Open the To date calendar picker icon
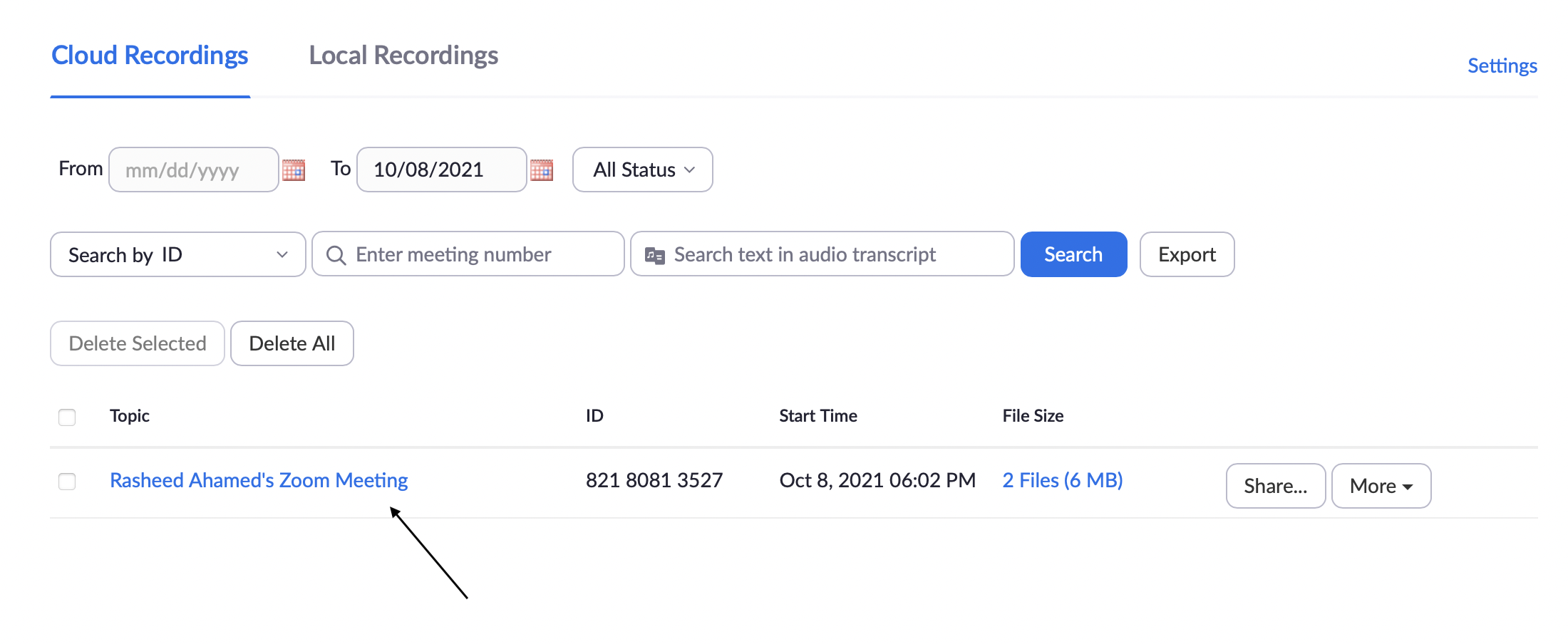1568x644 pixels. pos(542,170)
